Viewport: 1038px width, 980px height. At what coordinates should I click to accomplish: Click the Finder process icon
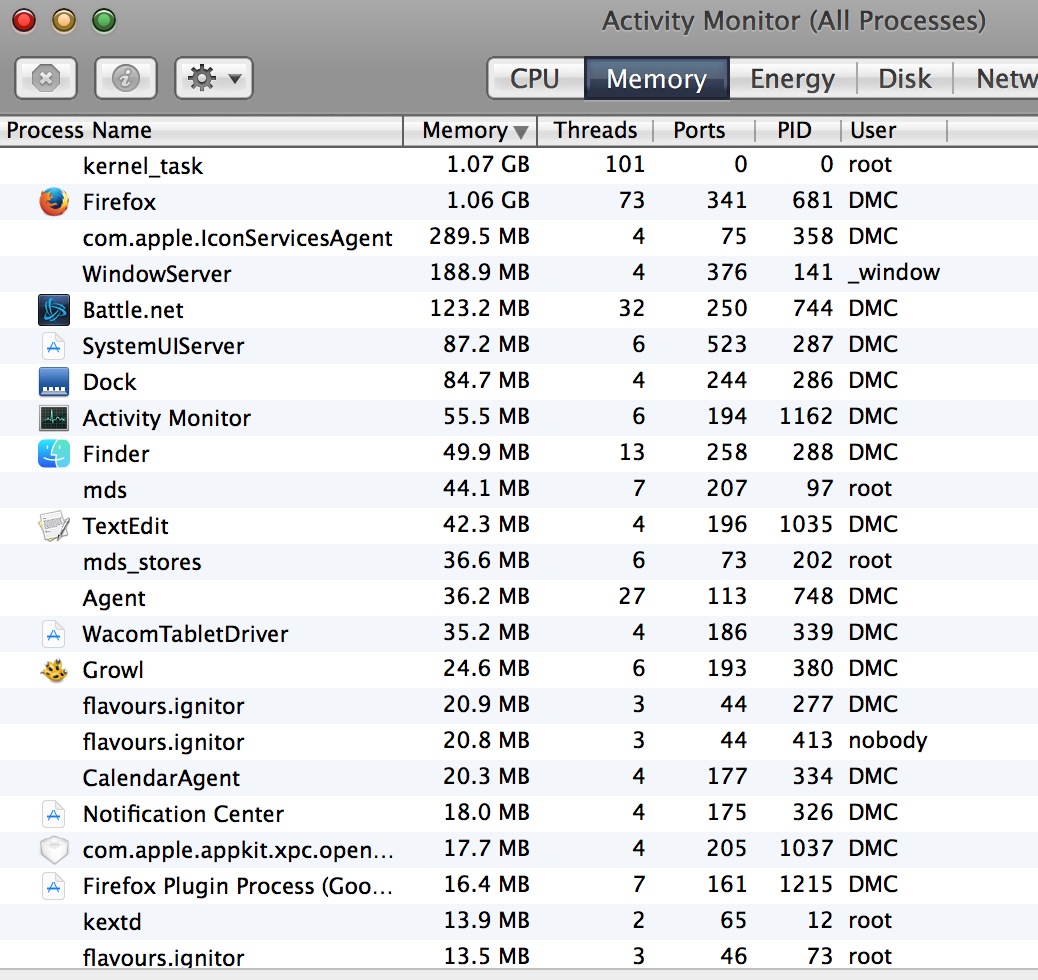coord(53,454)
